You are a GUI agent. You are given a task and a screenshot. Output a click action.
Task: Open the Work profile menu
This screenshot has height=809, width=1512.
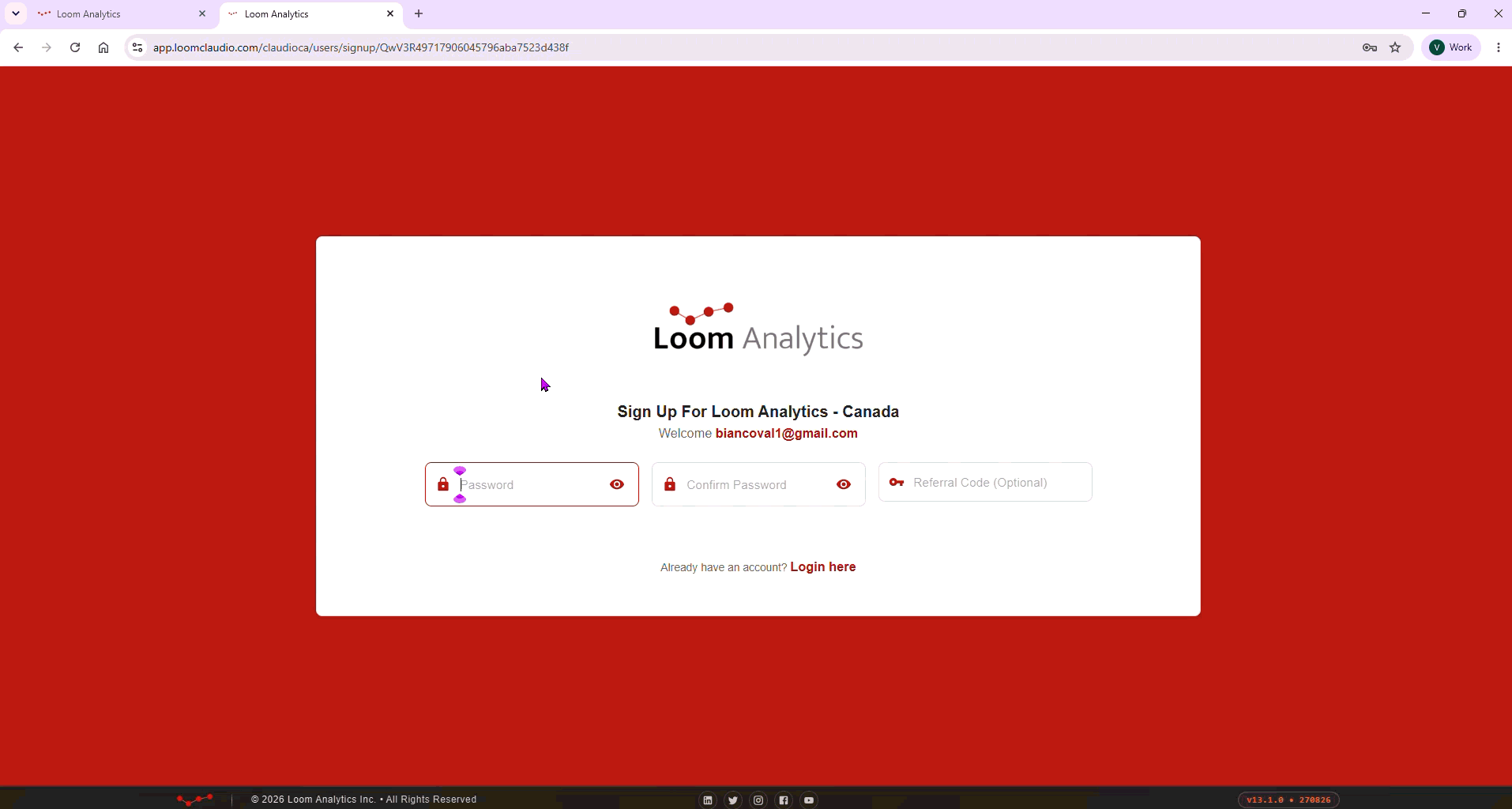click(x=1451, y=47)
